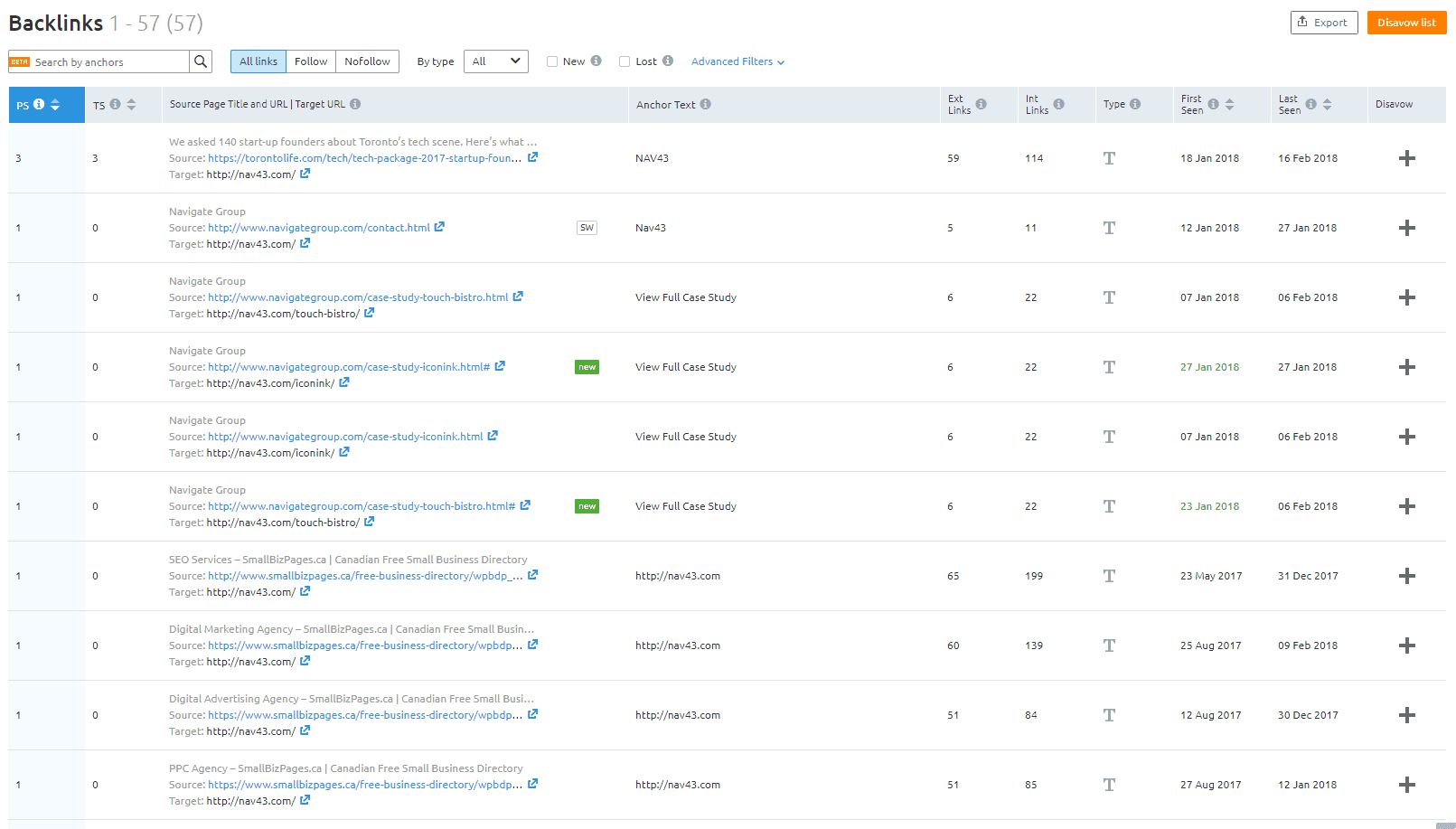1456x829 pixels.
Task: Show Int Links info icon
Action: pyautogui.click(x=1058, y=104)
